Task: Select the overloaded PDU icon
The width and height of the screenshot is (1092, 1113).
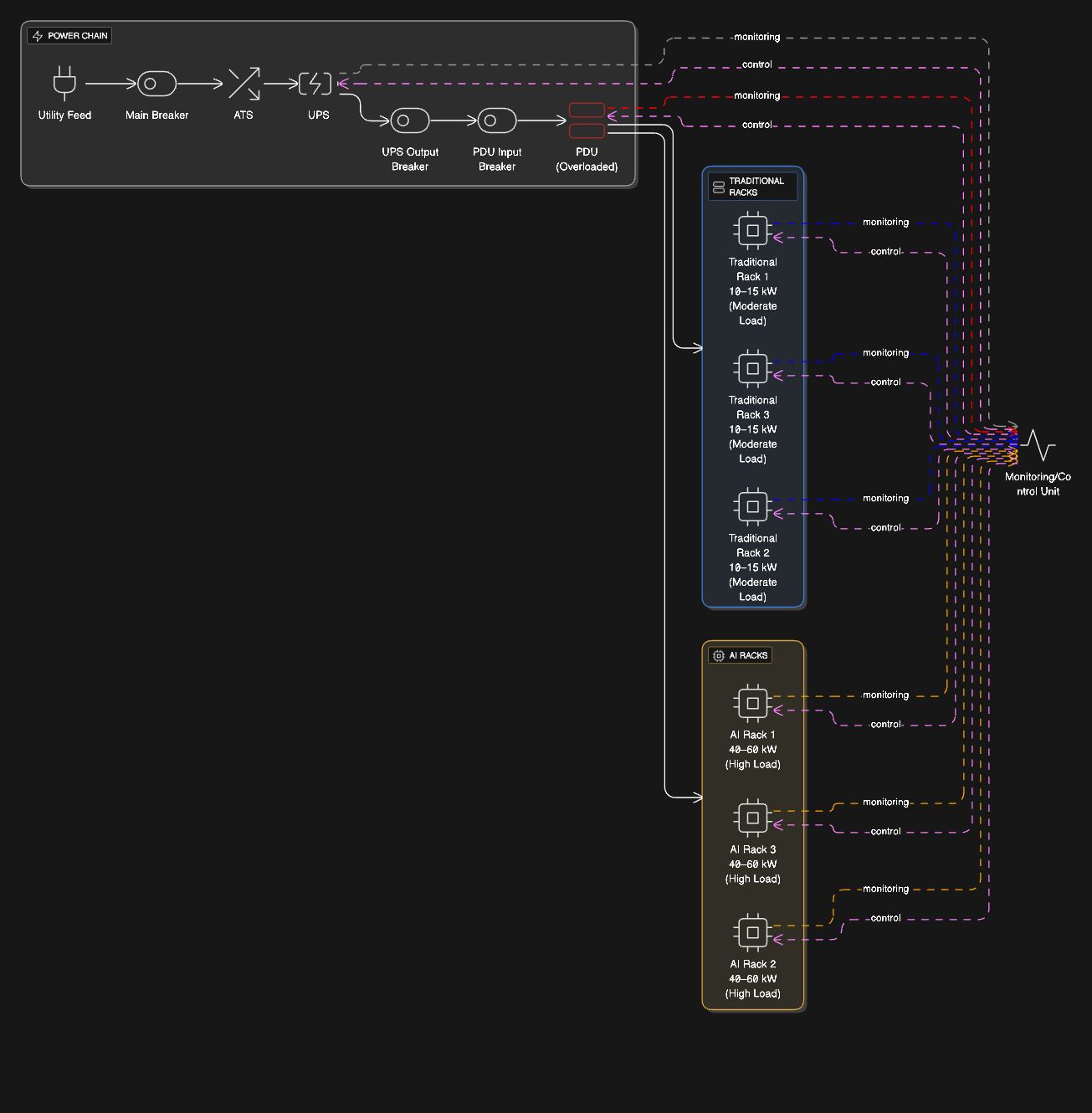Action: pyautogui.click(x=586, y=119)
